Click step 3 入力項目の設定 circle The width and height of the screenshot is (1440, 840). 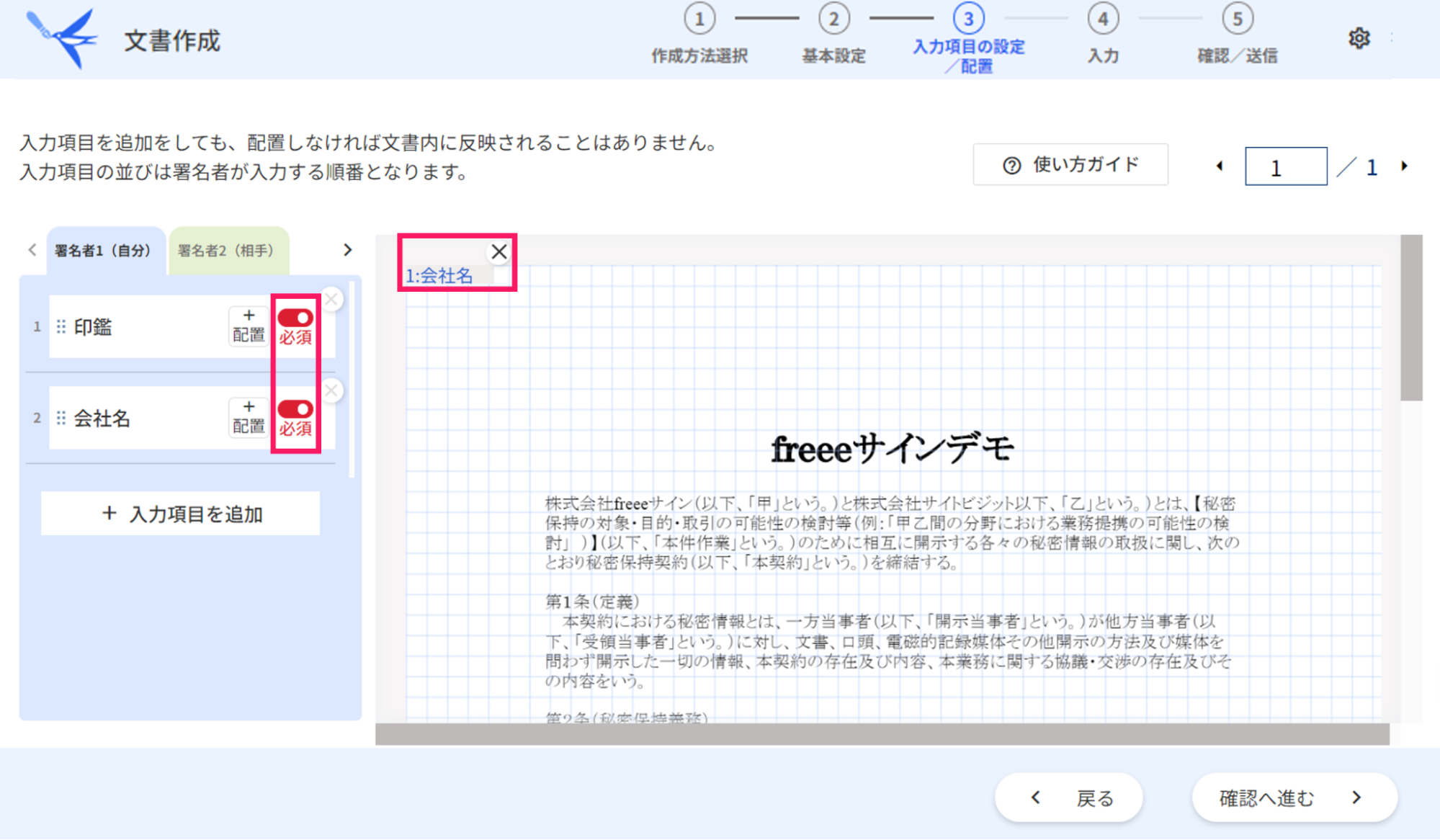point(968,19)
